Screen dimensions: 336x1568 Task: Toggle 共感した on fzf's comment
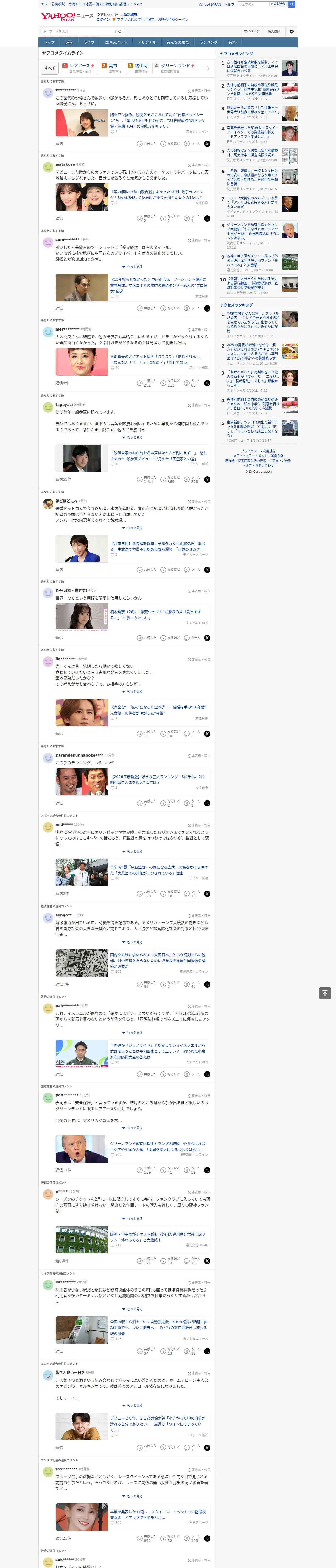[x=147, y=144]
